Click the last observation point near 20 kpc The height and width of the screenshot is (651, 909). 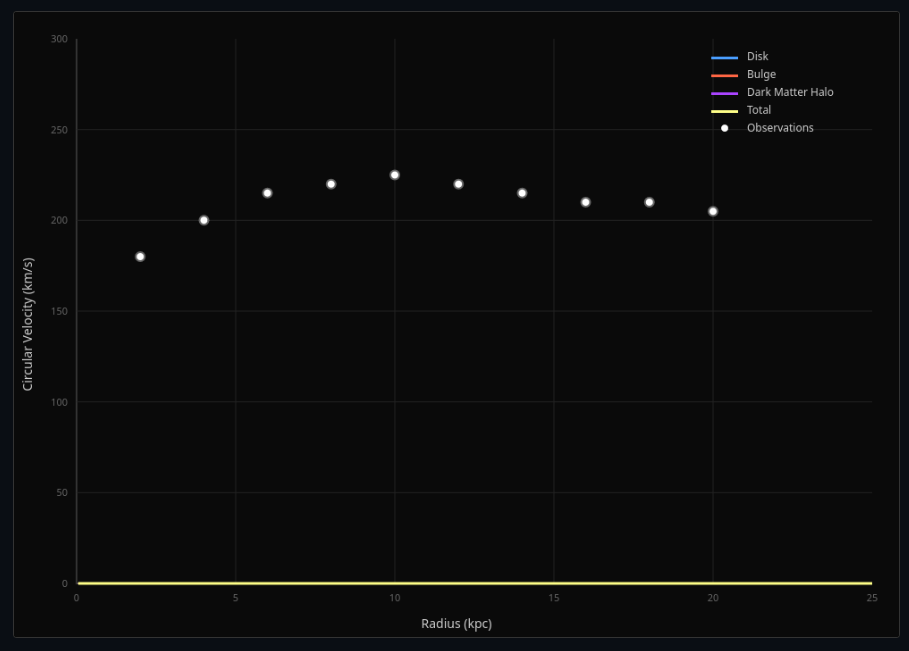pos(712,211)
